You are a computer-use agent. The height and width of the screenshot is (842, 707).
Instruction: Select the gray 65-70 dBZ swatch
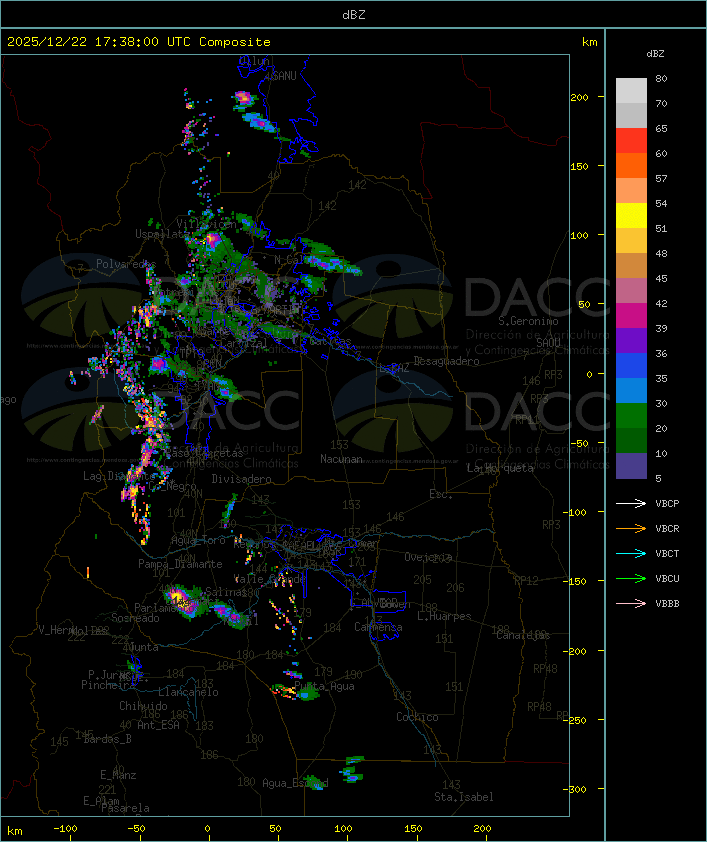tap(631, 115)
